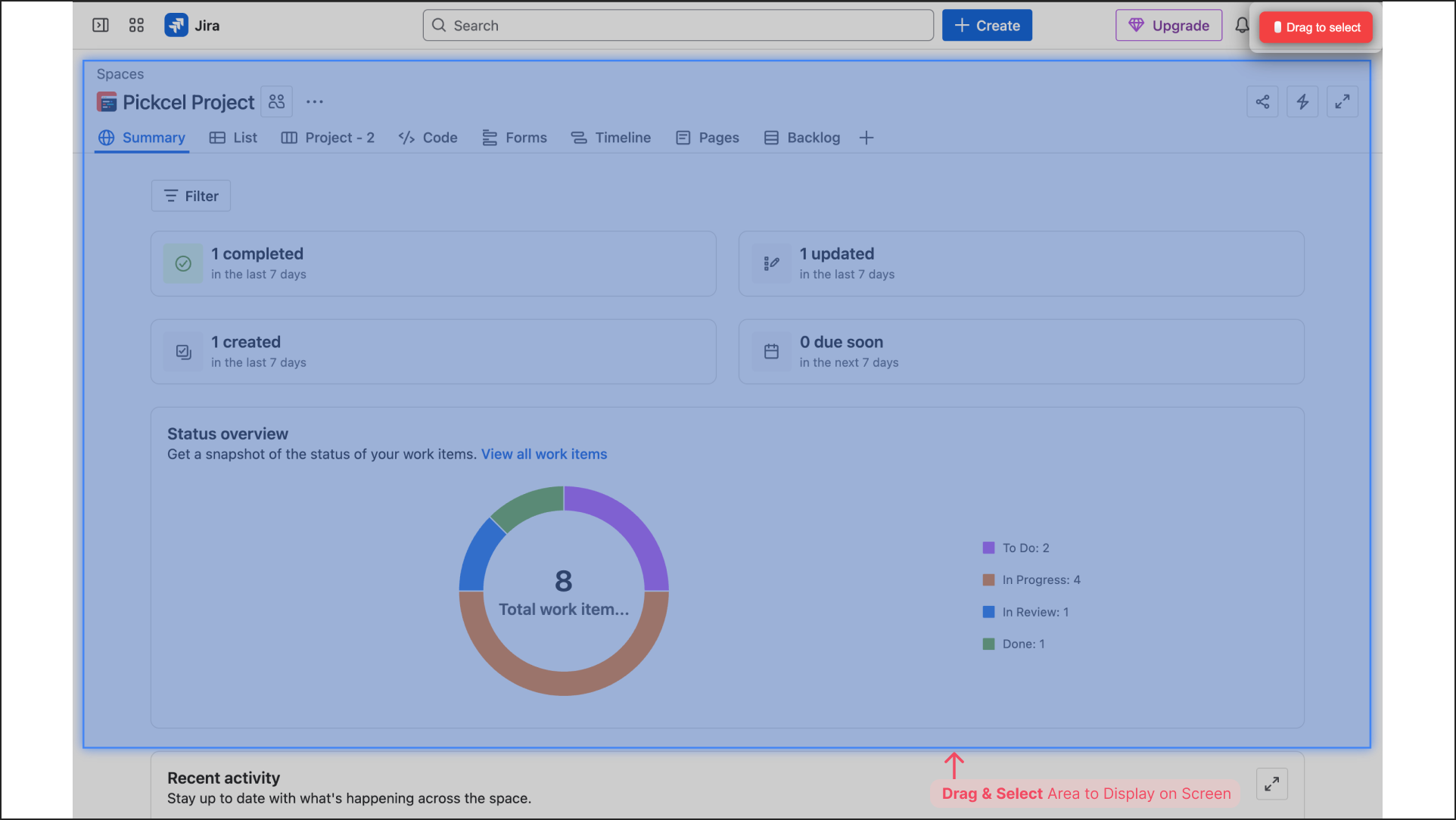
Task: Open the notifications bell
Action: pos(1242,26)
